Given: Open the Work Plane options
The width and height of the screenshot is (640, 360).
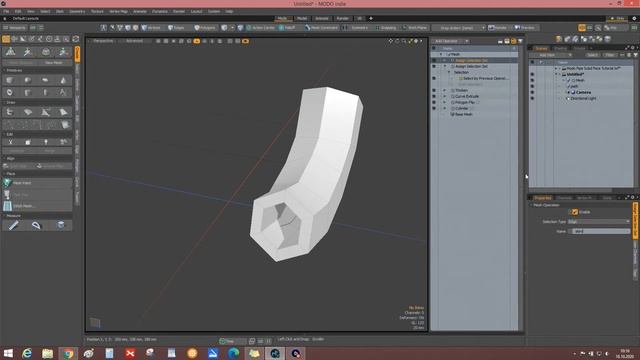Looking at the screenshot, I should (414, 28).
